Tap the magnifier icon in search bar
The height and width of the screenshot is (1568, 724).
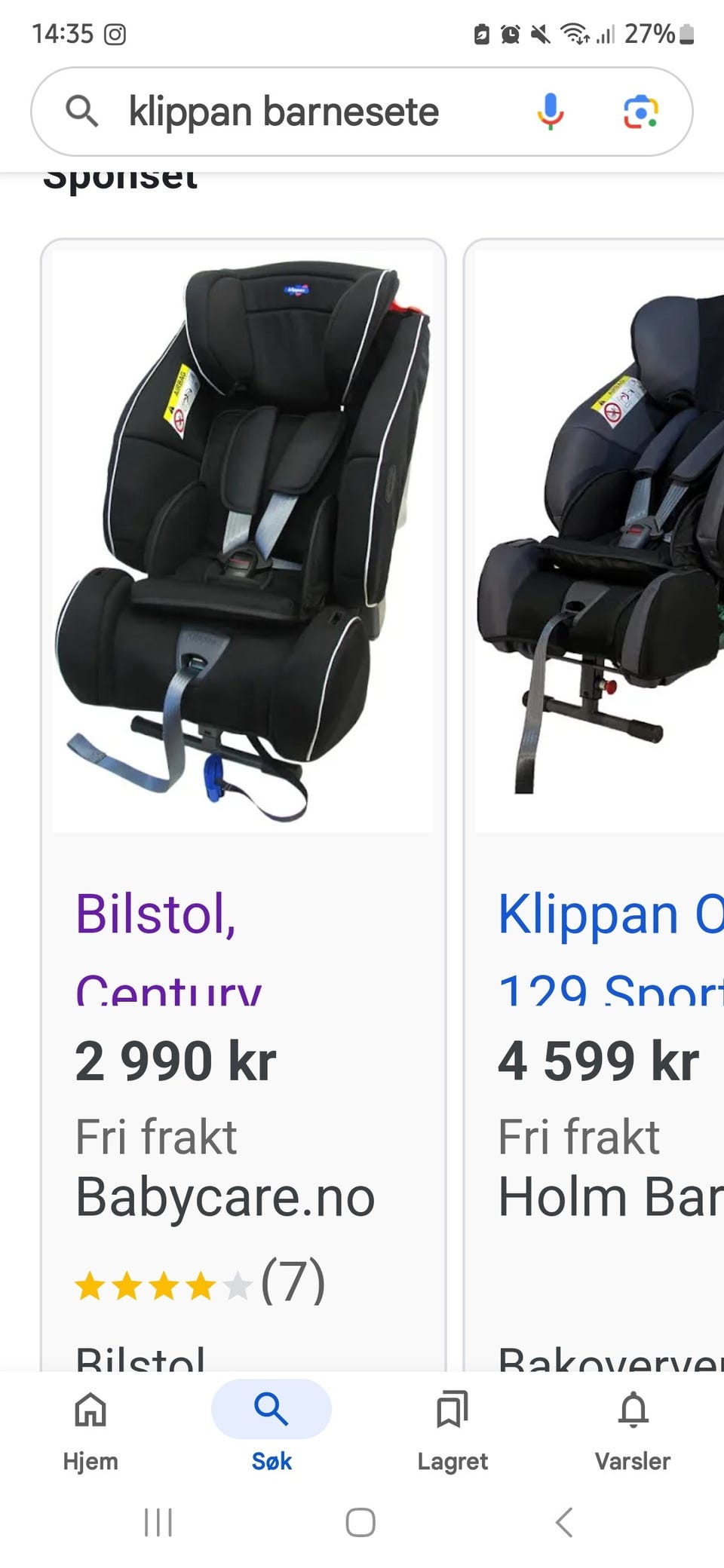click(82, 112)
